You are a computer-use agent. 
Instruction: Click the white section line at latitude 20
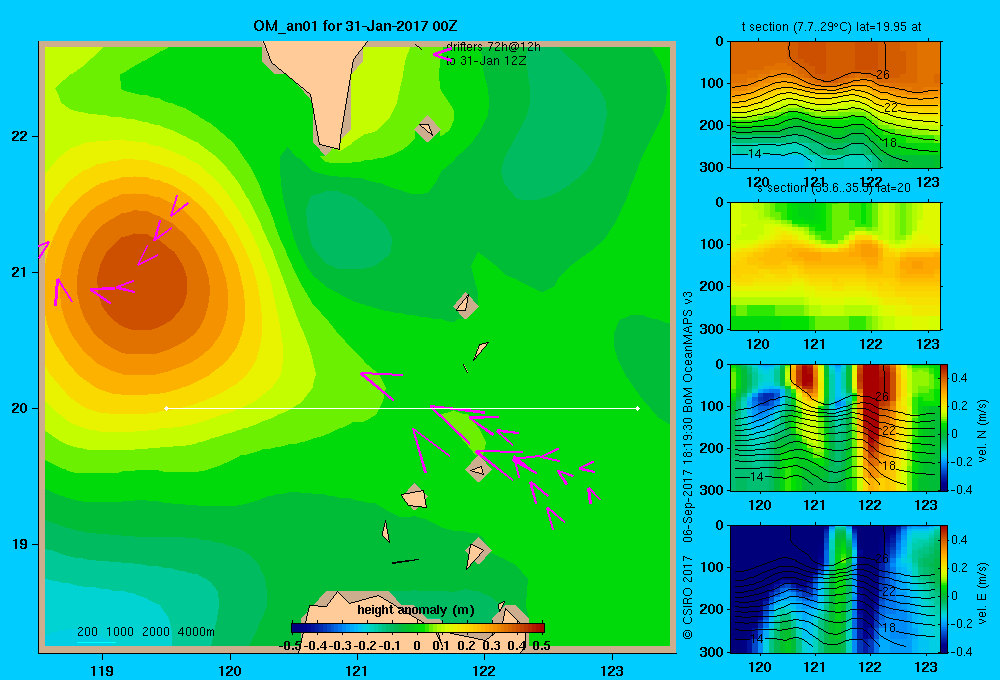tap(402, 408)
